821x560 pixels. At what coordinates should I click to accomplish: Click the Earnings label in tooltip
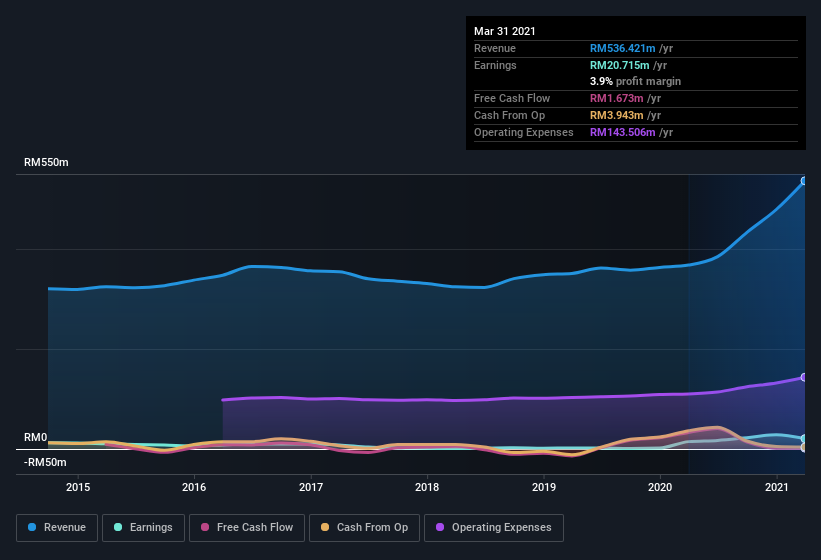(495, 65)
